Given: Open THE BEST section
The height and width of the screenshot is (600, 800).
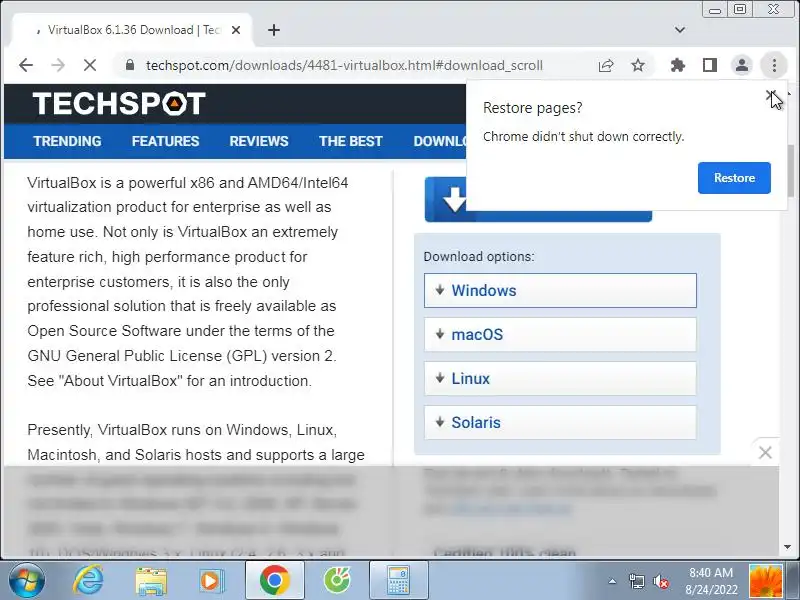Looking at the screenshot, I should [351, 141].
